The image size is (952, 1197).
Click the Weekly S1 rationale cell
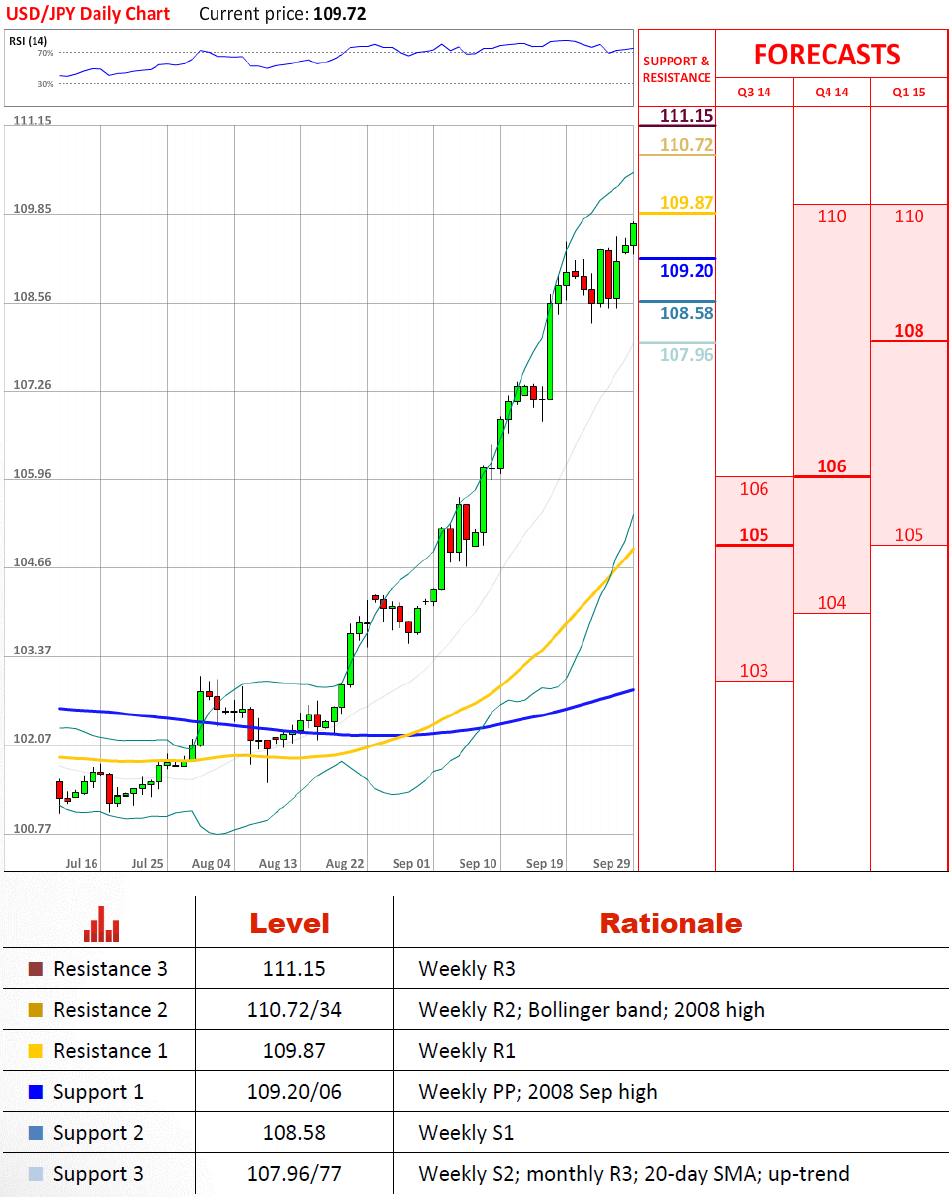click(466, 1133)
